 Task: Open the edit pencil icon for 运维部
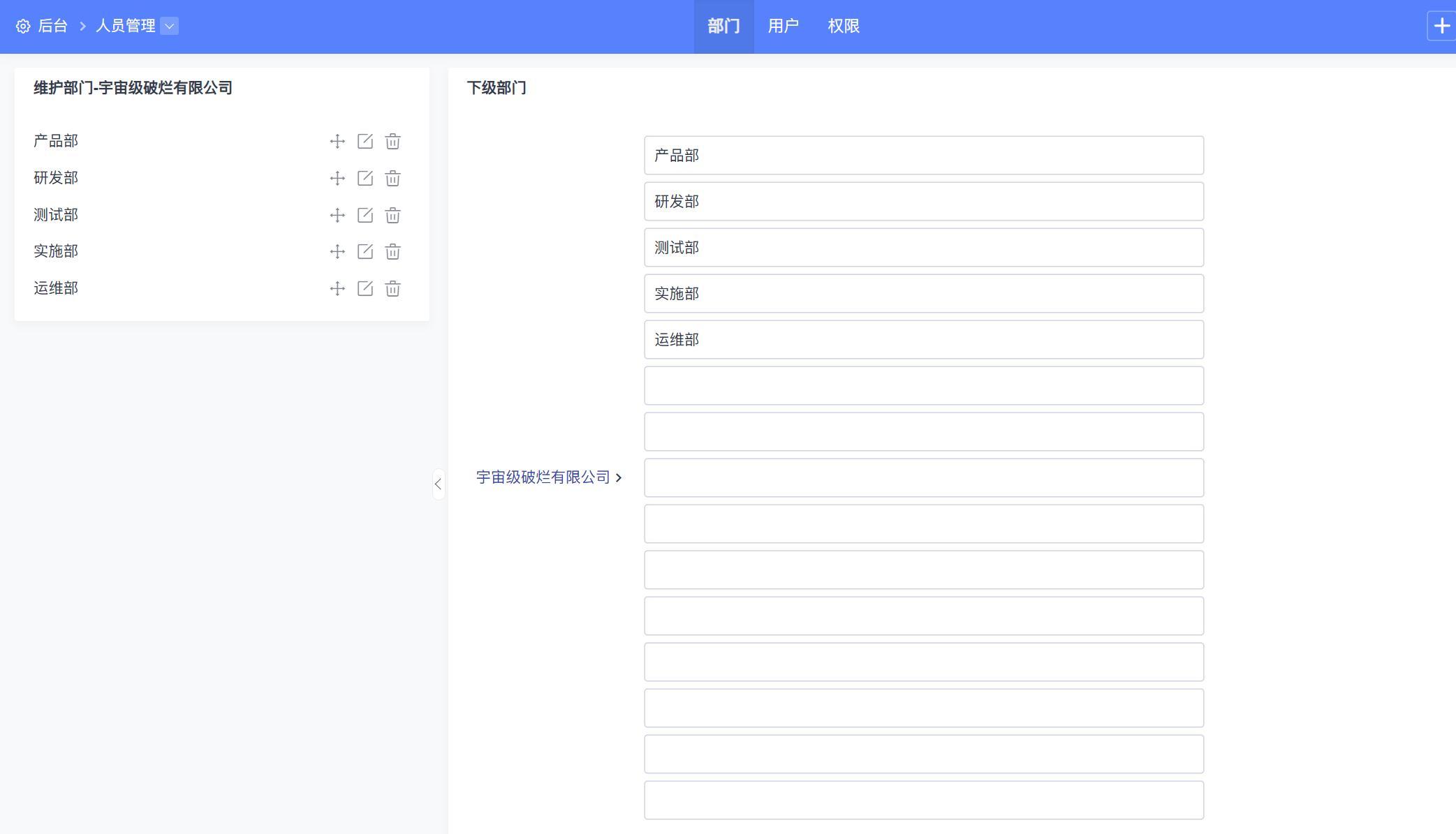click(x=365, y=288)
